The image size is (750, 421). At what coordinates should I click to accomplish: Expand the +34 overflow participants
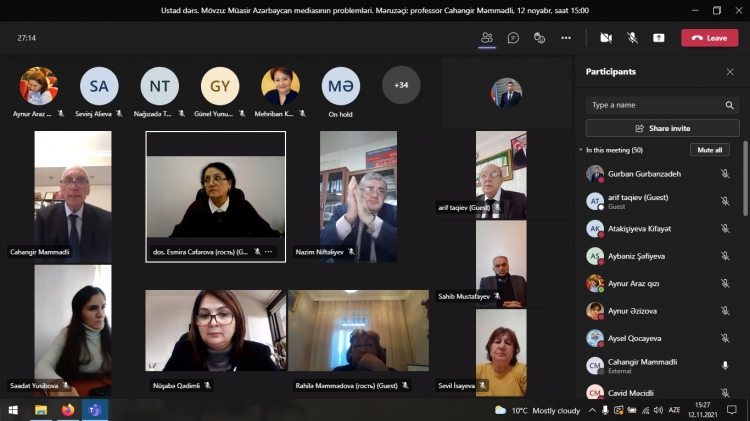(401, 85)
